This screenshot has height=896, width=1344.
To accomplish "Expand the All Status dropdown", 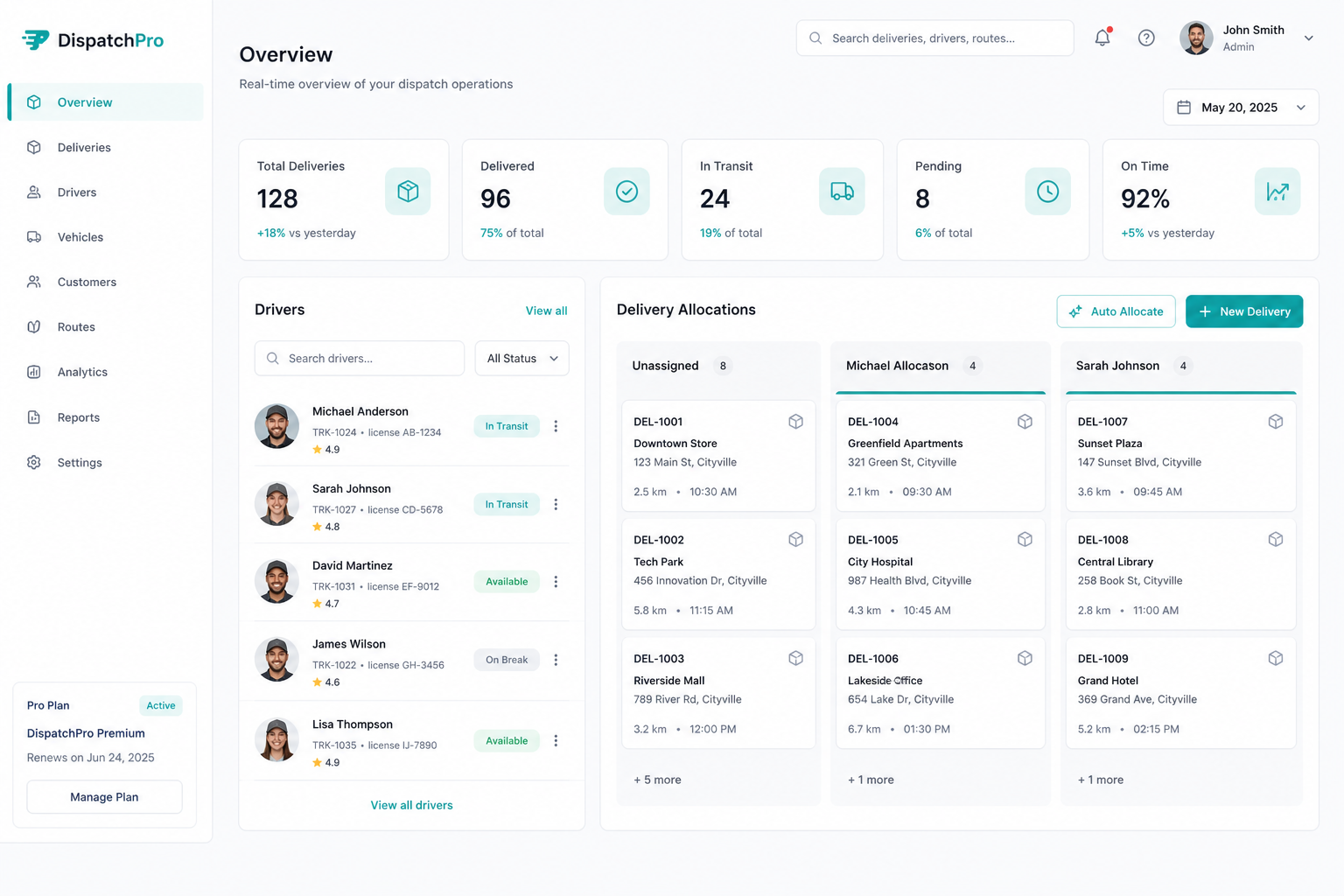I will (x=521, y=358).
